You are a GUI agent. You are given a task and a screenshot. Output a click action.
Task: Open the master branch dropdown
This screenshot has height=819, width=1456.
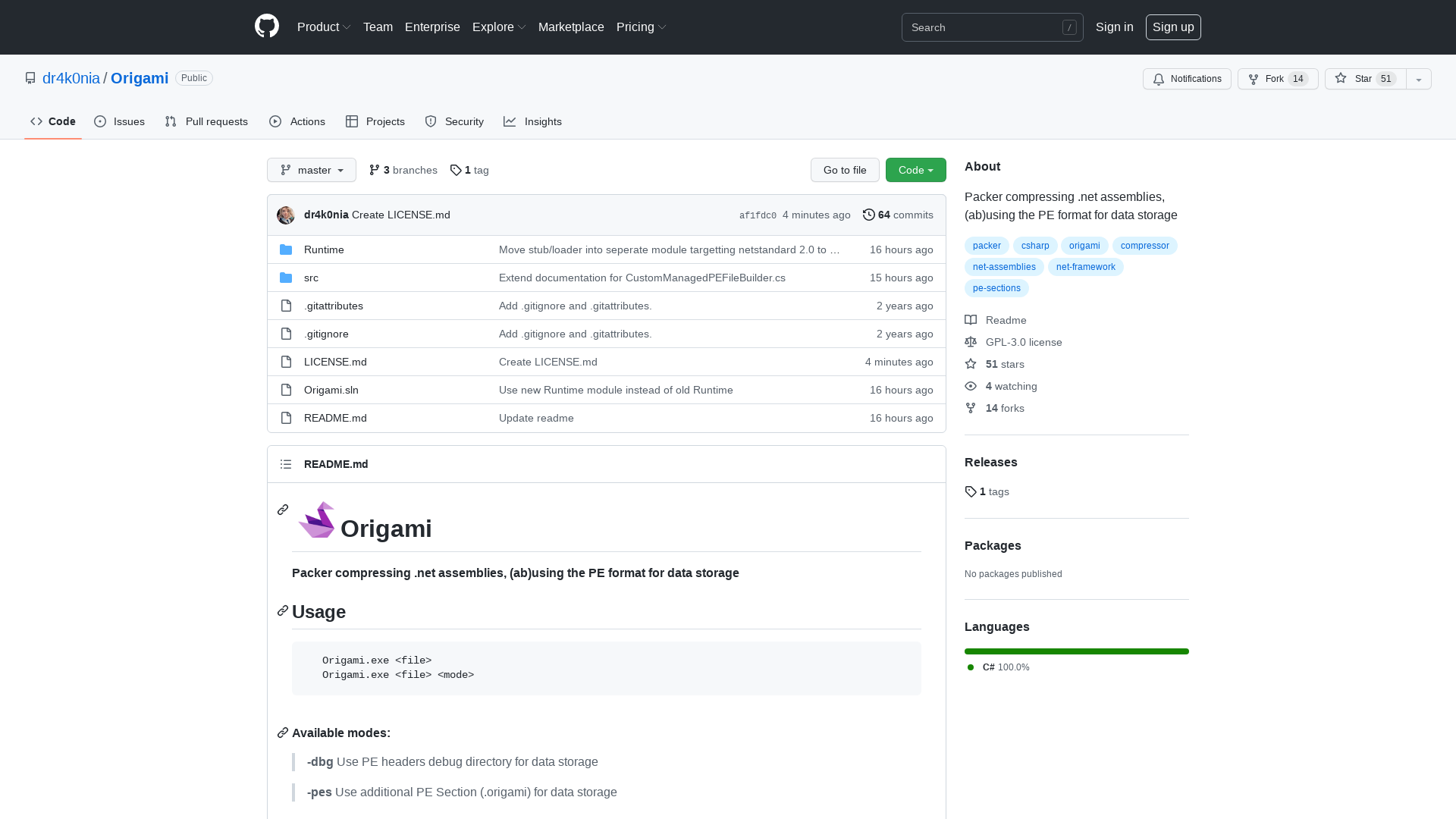click(x=311, y=170)
